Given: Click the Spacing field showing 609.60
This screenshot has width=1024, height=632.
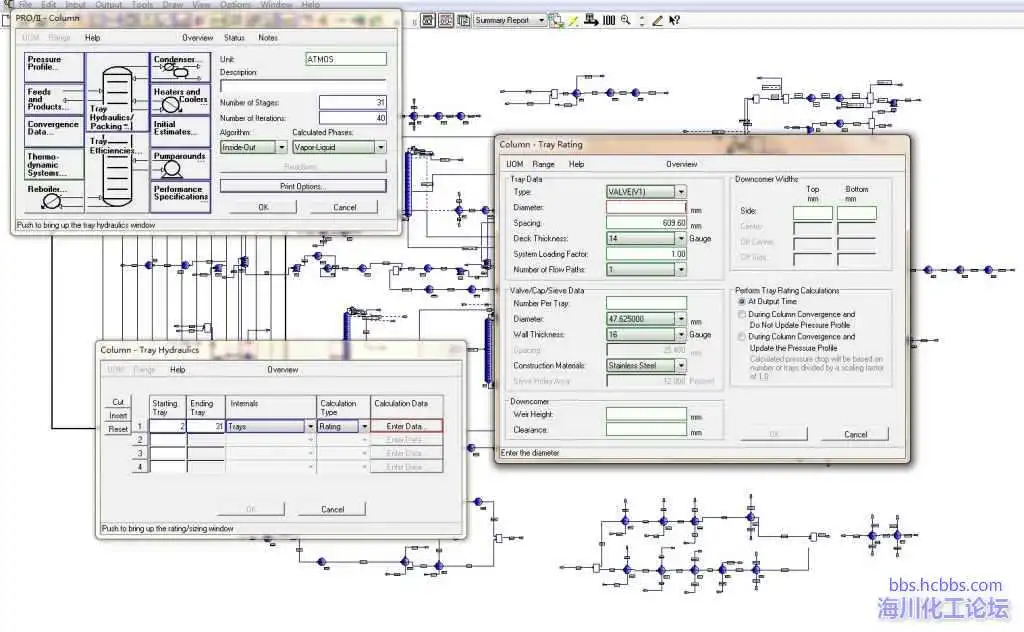Looking at the screenshot, I should pyautogui.click(x=646, y=223).
